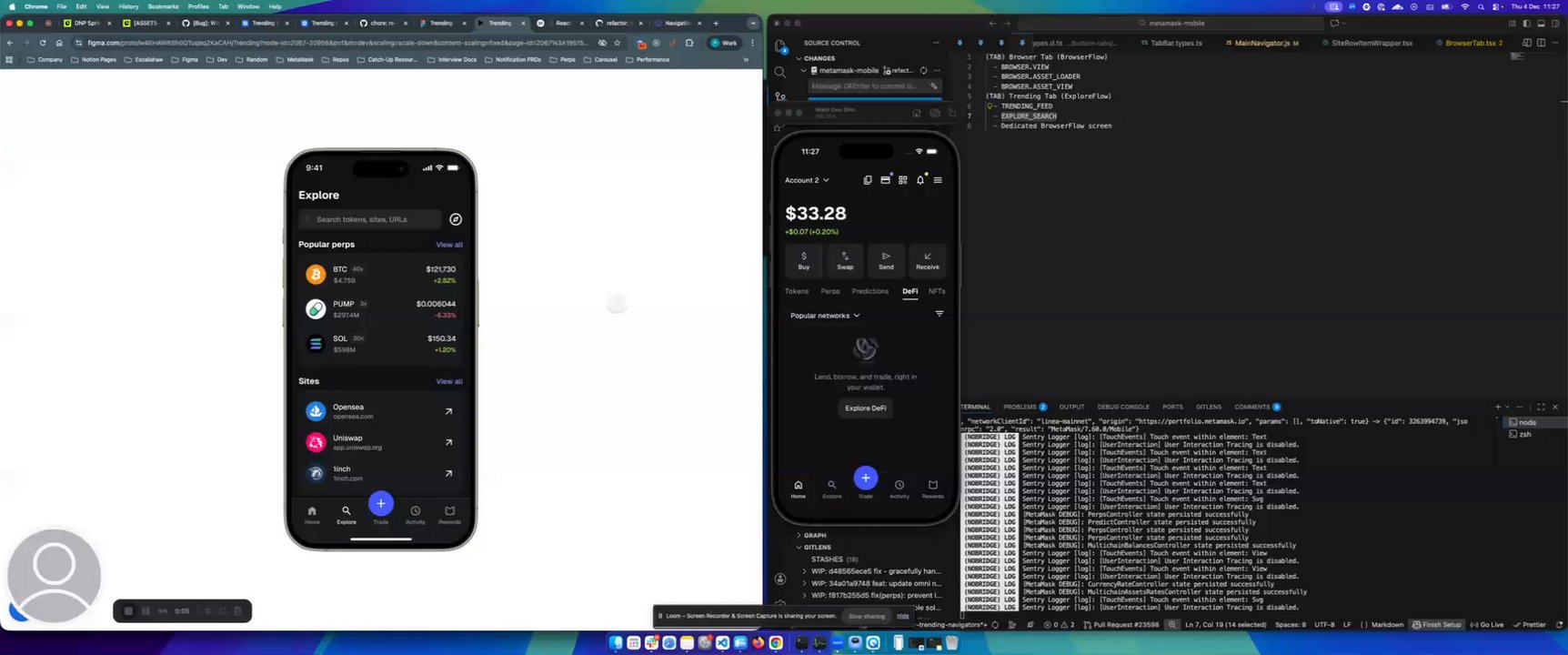Image resolution: width=1568 pixels, height=655 pixels.
Task: Open the 1inch external link arrow
Action: click(448, 473)
